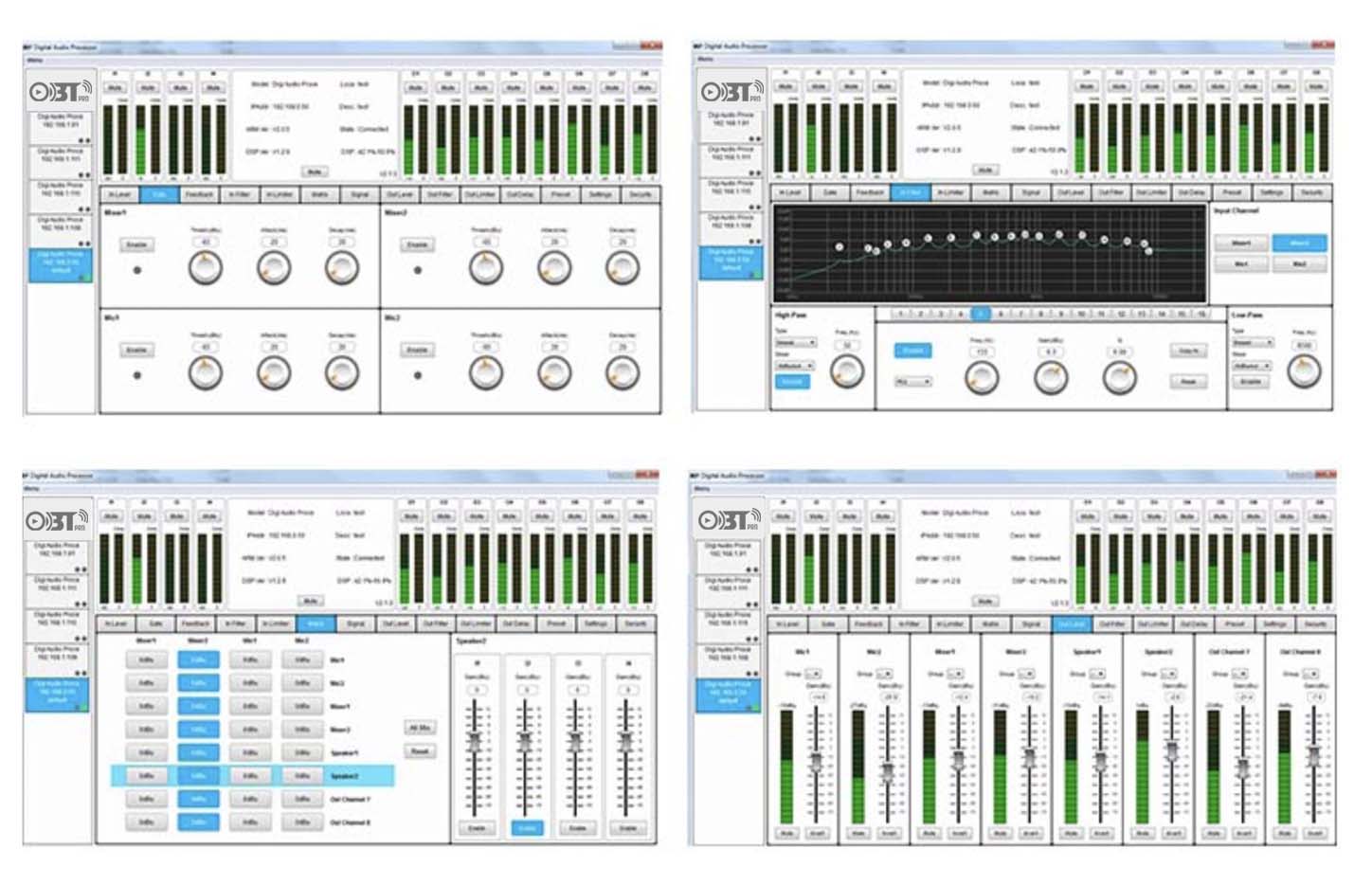
Task: Open the High Pass Type dropdown
Action: pos(796,342)
